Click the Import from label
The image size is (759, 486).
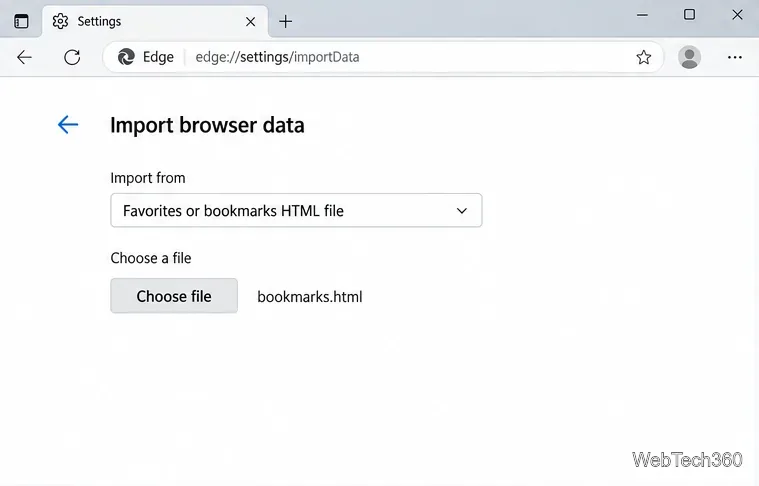148,178
